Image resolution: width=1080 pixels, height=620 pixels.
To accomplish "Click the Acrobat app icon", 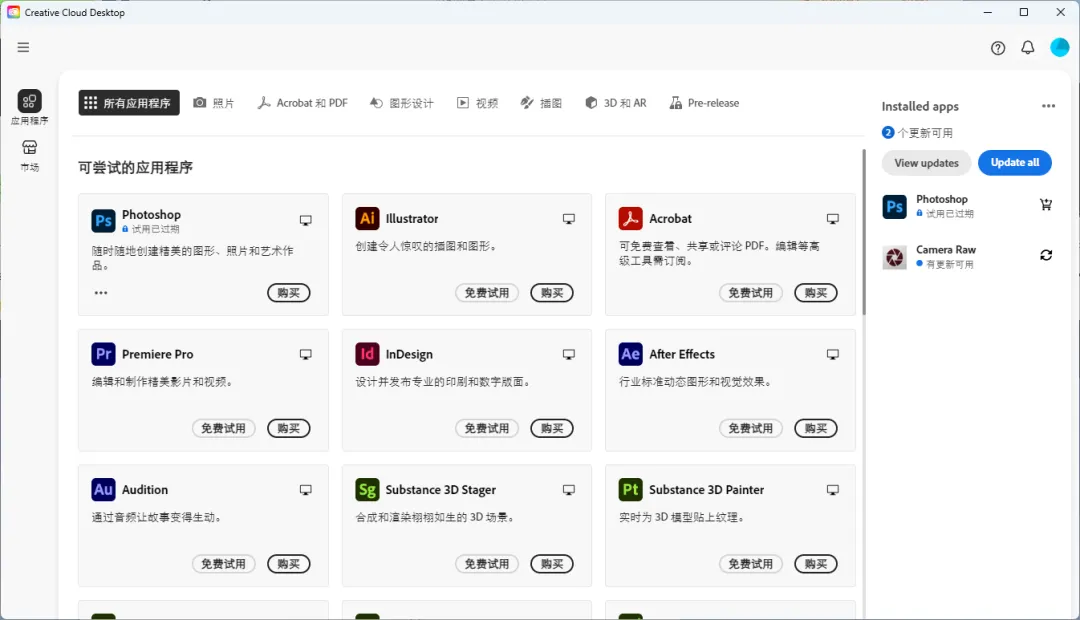I will tap(630, 218).
